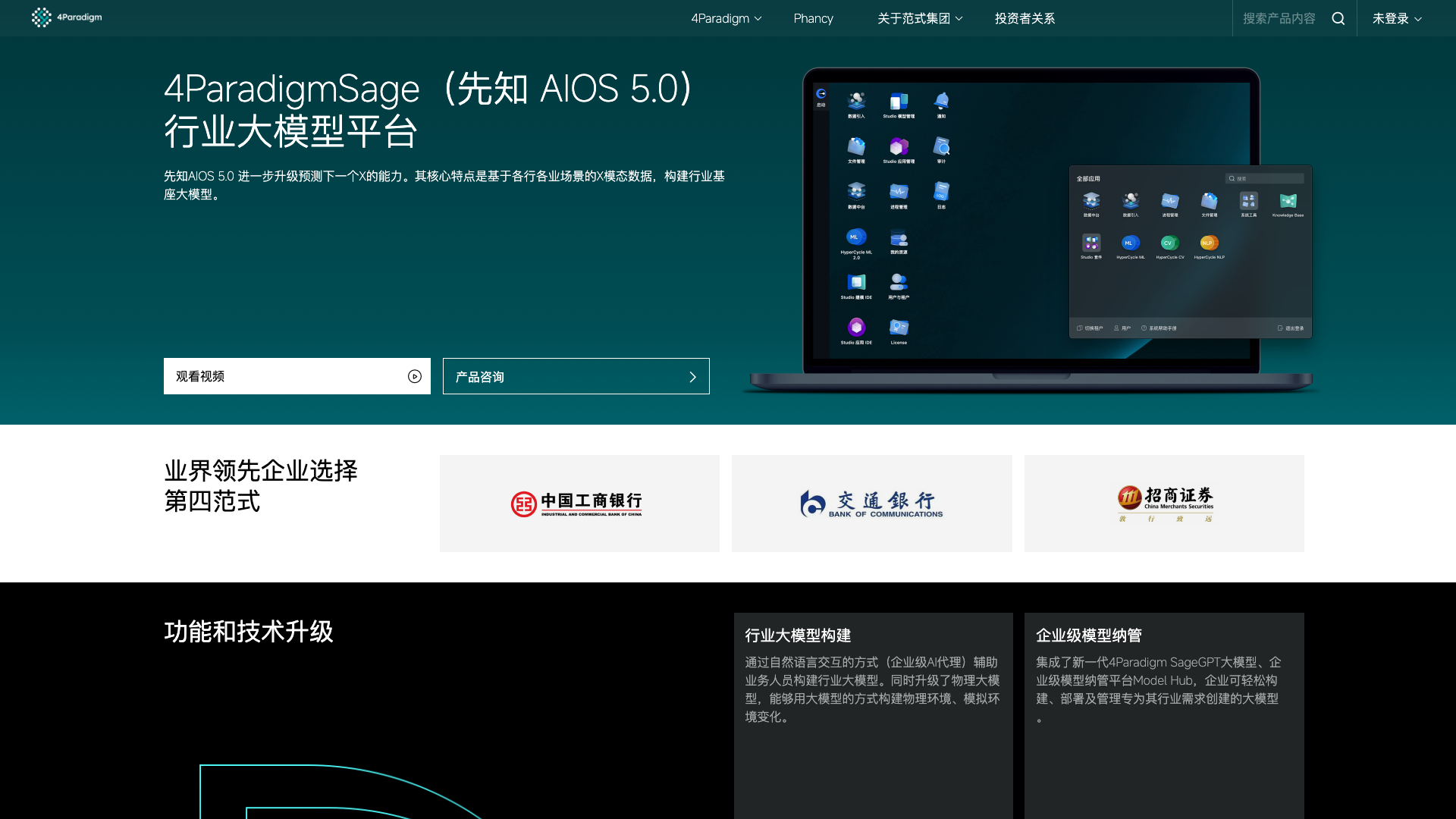
Task: Expand the 4Paradigm navigation dropdown
Action: (x=726, y=18)
